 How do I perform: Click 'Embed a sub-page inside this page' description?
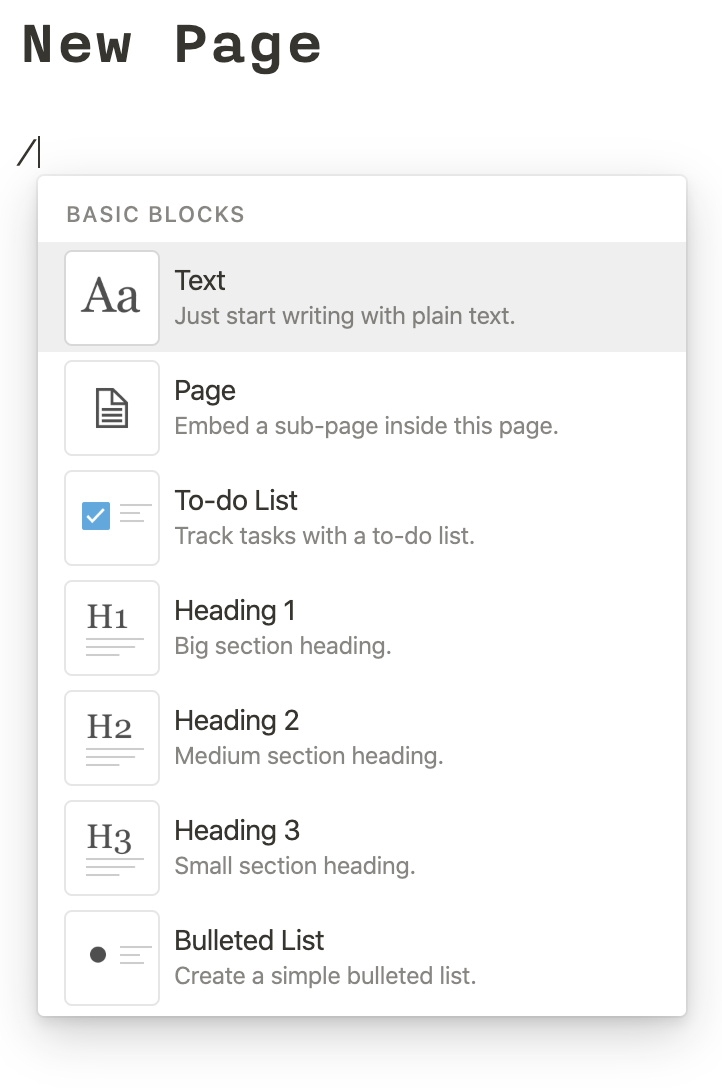click(x=366, y=426)
